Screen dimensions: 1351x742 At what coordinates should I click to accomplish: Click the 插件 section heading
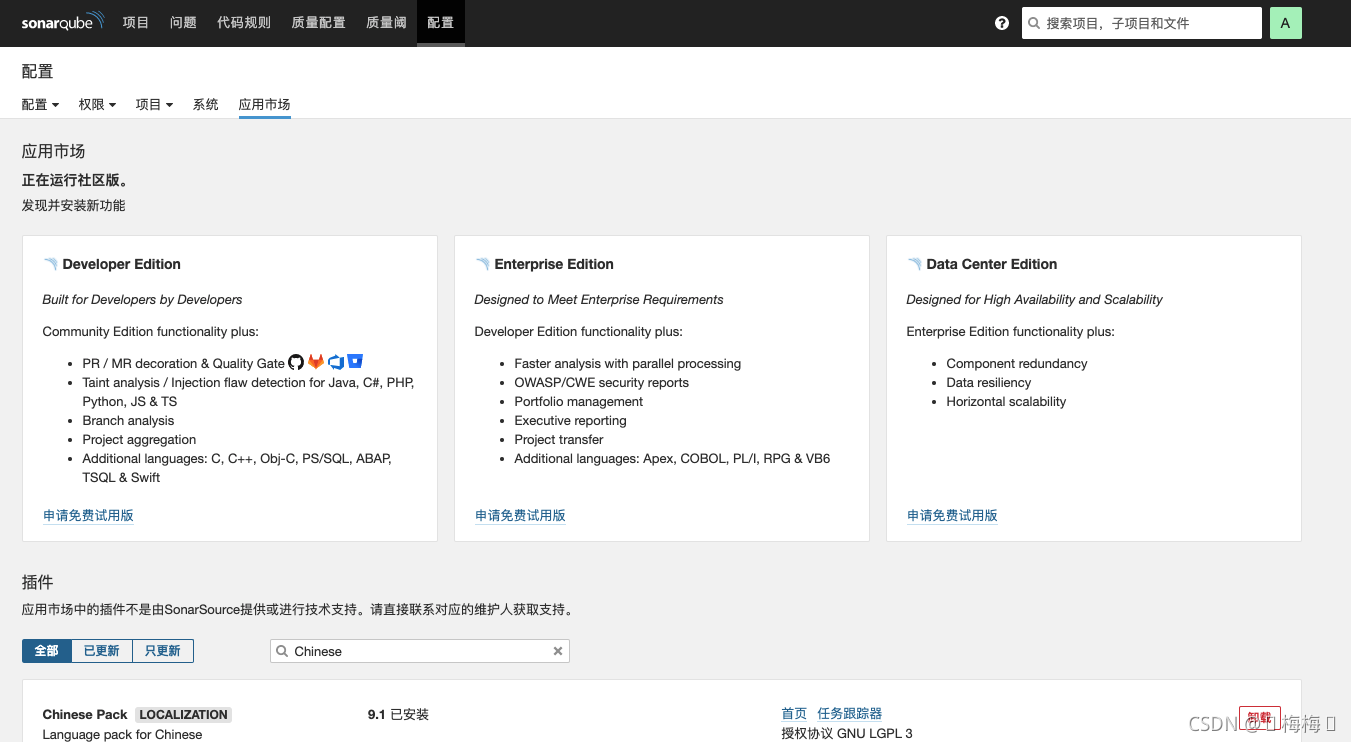(38, 582)
